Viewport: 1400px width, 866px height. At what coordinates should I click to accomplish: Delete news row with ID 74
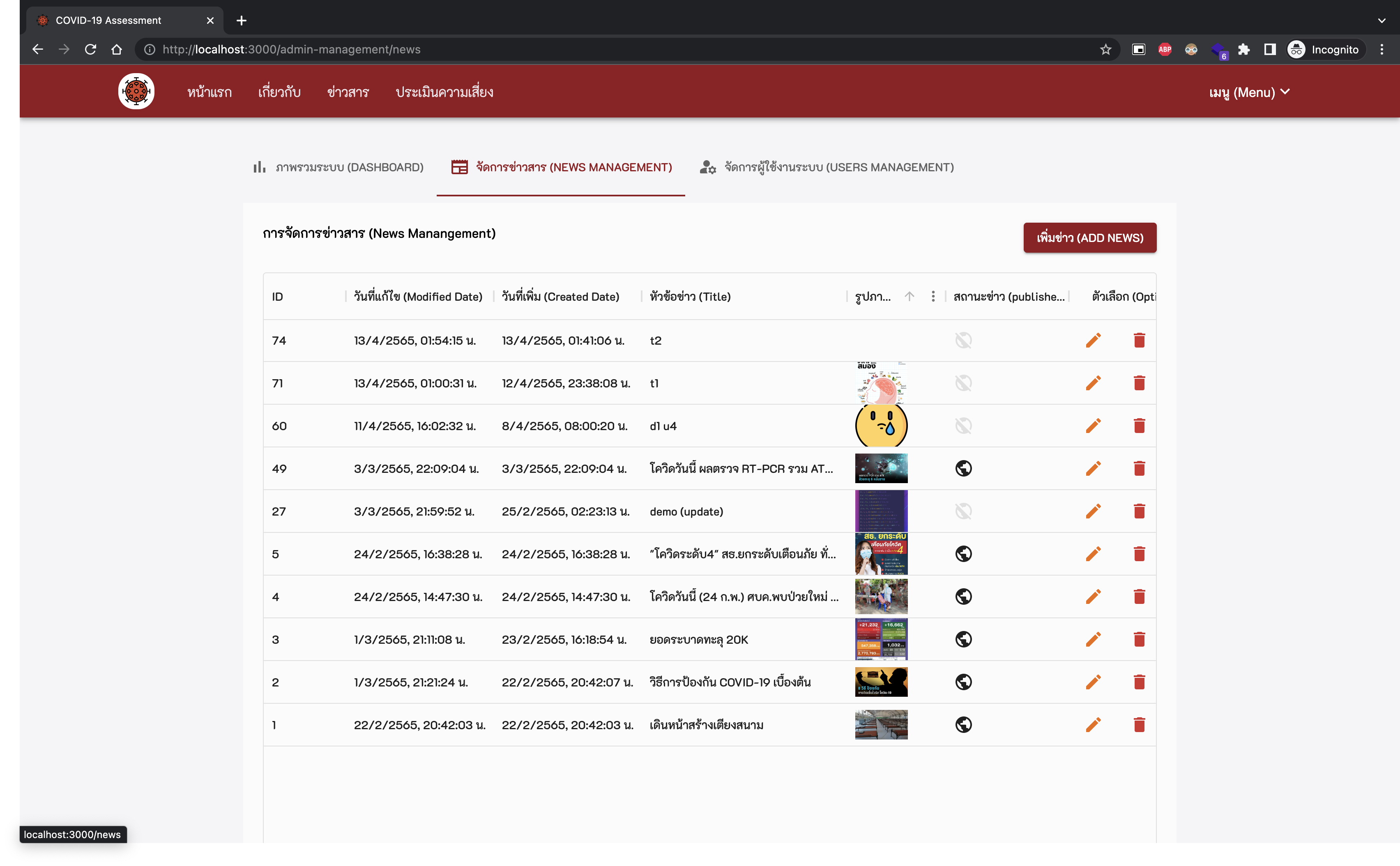[x=1139, y=340]
